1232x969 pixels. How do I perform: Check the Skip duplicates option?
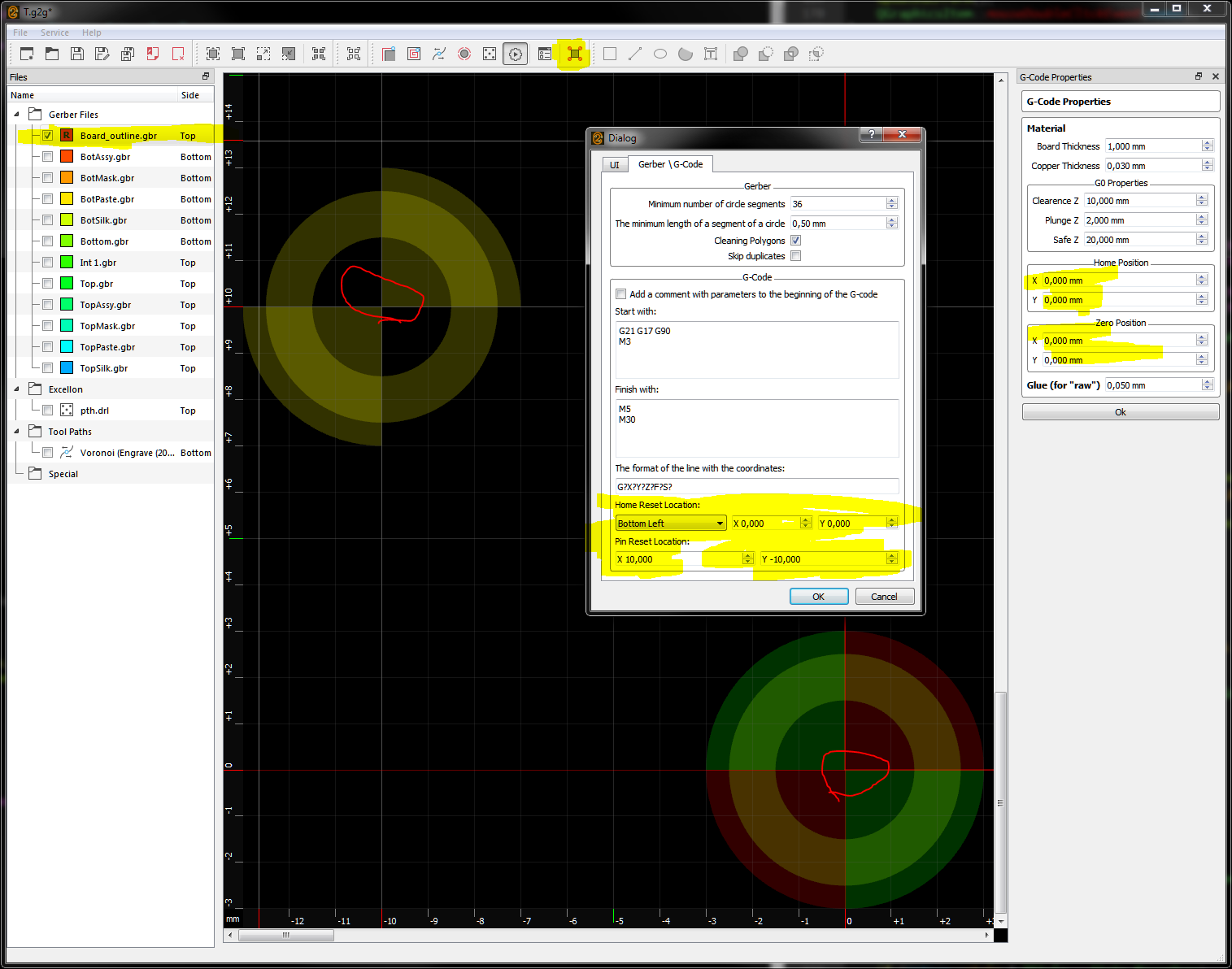[796, 256]
